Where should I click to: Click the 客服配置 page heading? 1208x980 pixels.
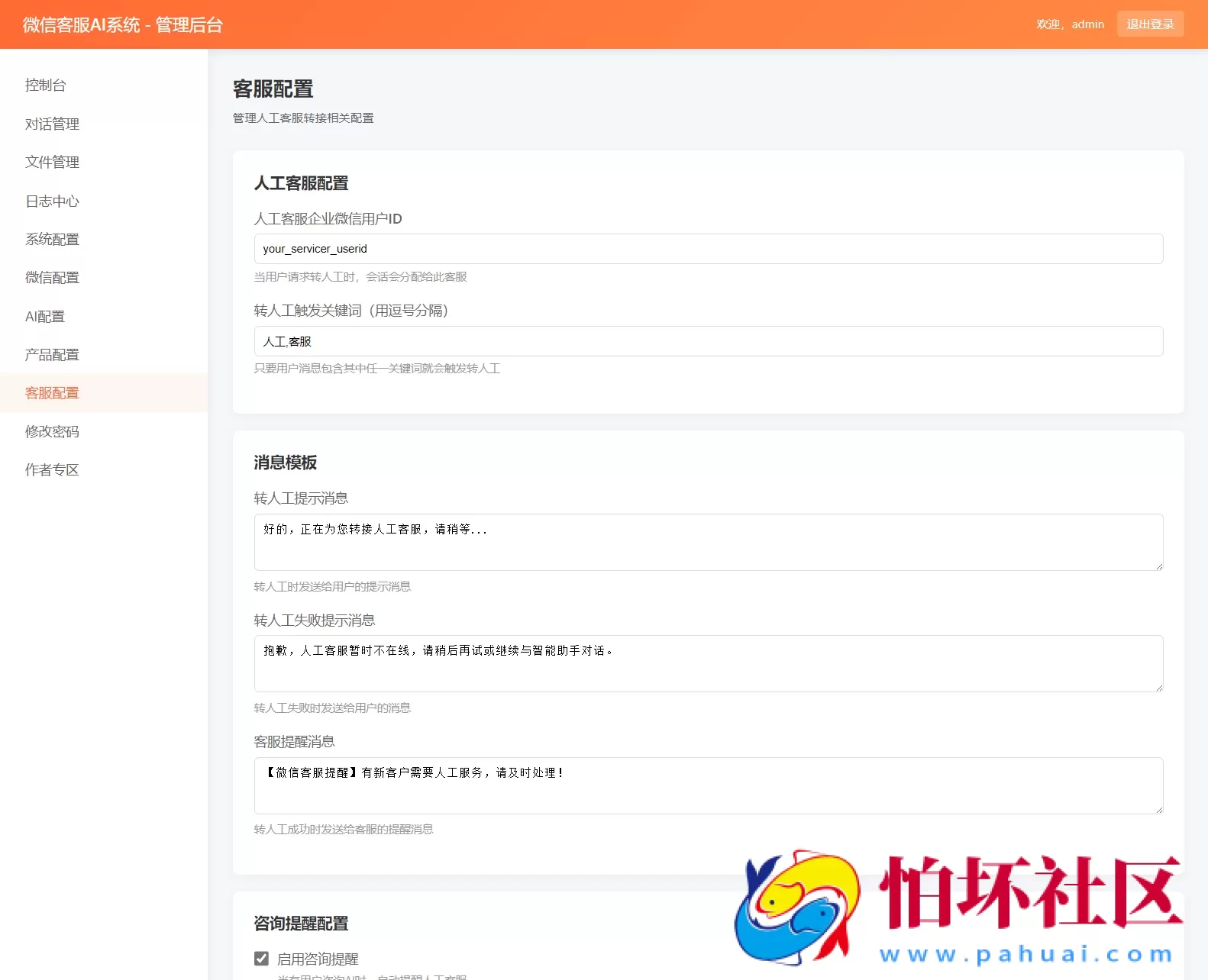(x=273, y=89)
